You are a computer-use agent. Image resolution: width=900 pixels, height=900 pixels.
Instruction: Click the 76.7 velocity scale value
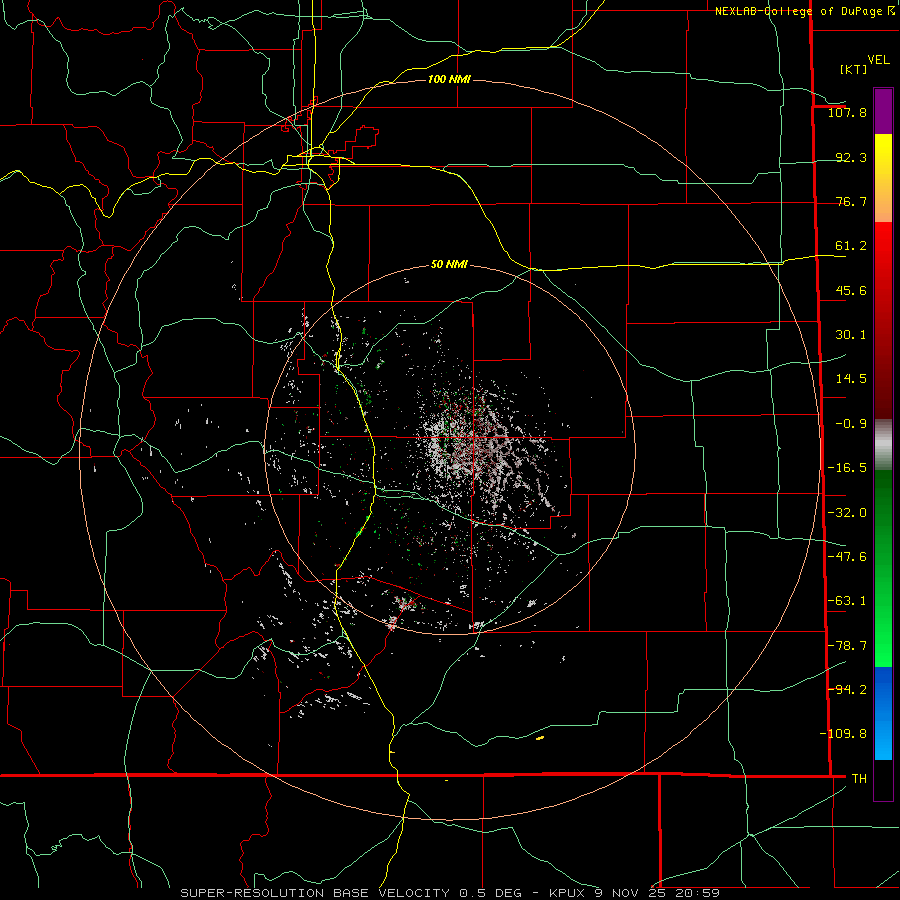[851, 201]
